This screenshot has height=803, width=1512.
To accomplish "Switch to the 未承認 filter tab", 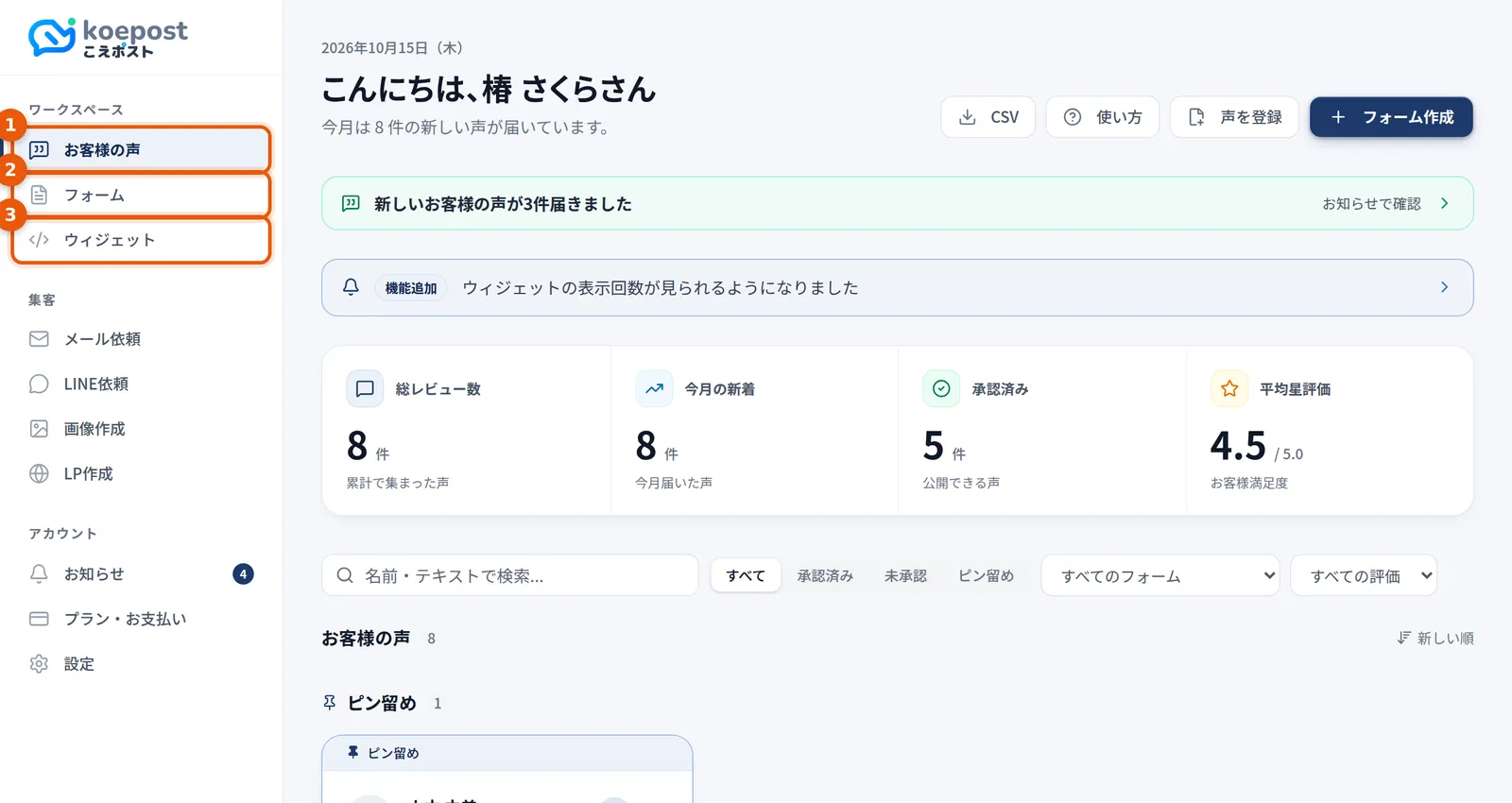I will (905, 575).
